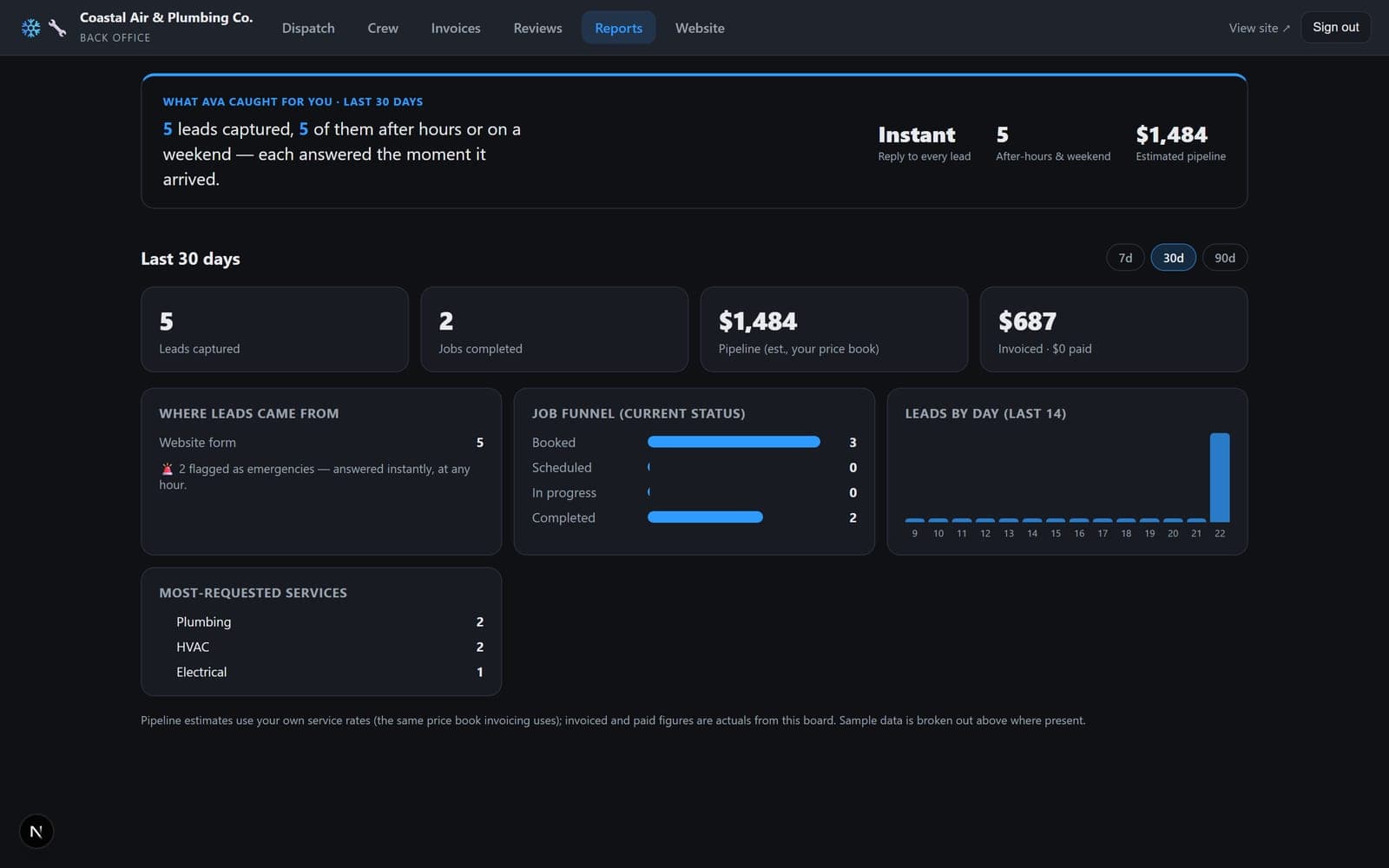Click the Website form row
This screenshot has width=1389, height=868.
tap(321, 443)
